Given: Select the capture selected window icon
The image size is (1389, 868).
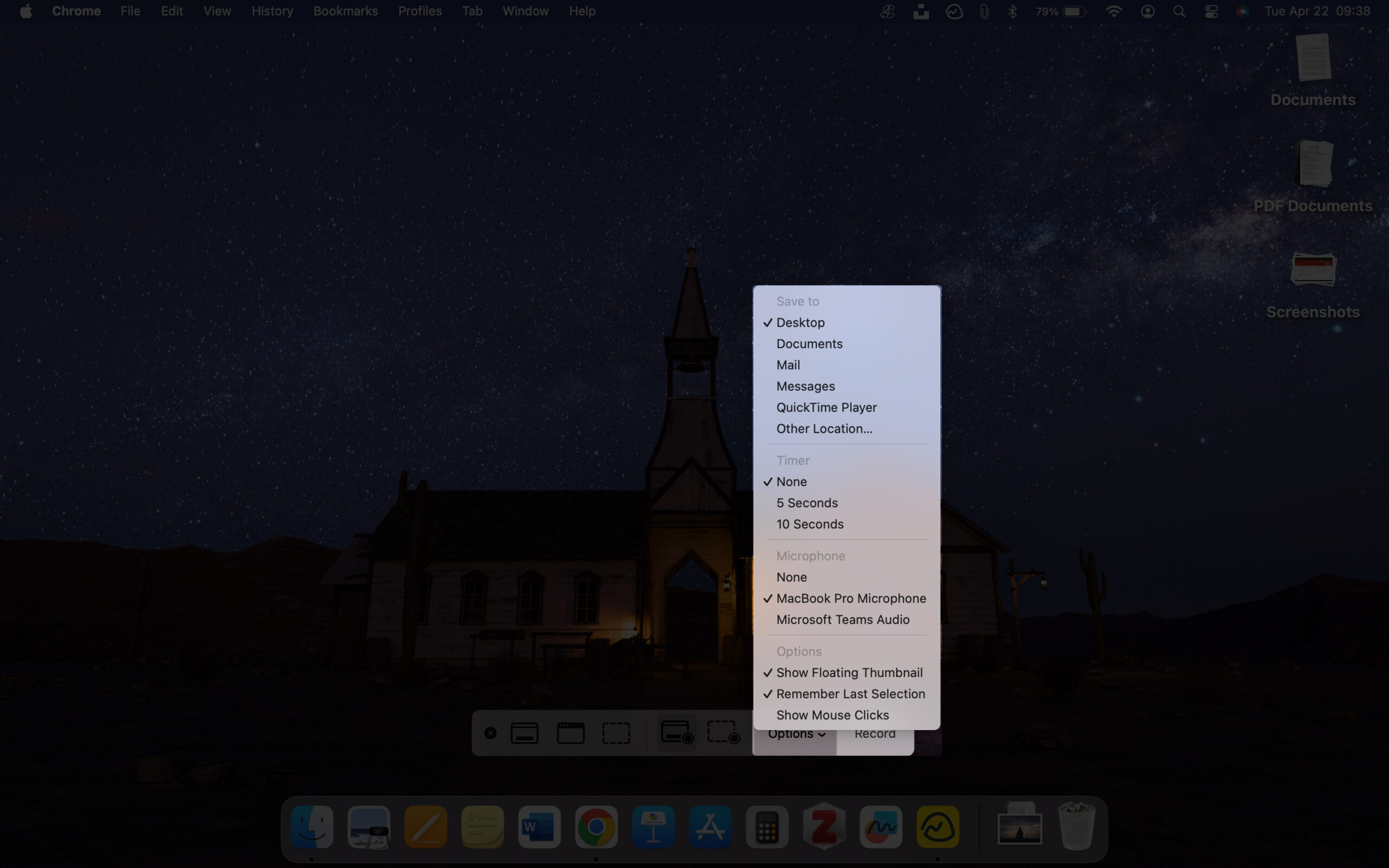Looking at the screenshot, I should pyautogui.click(x=570, y=732).
